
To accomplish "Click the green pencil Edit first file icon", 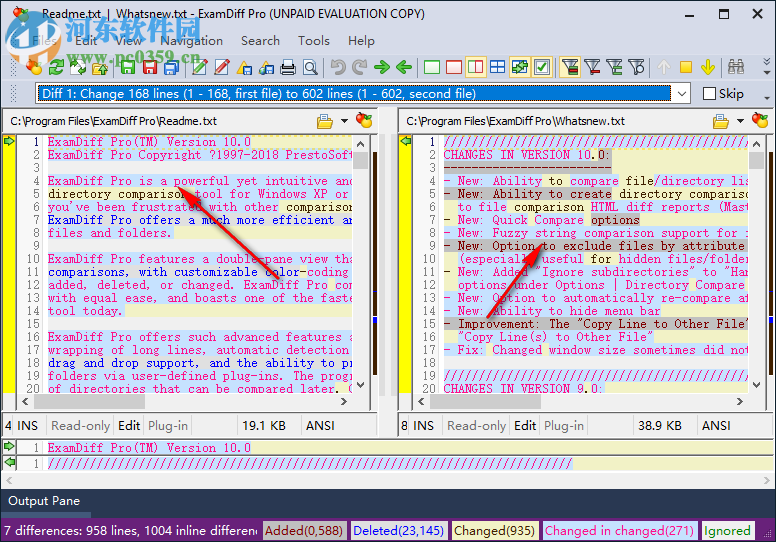I will coord(199,67).
